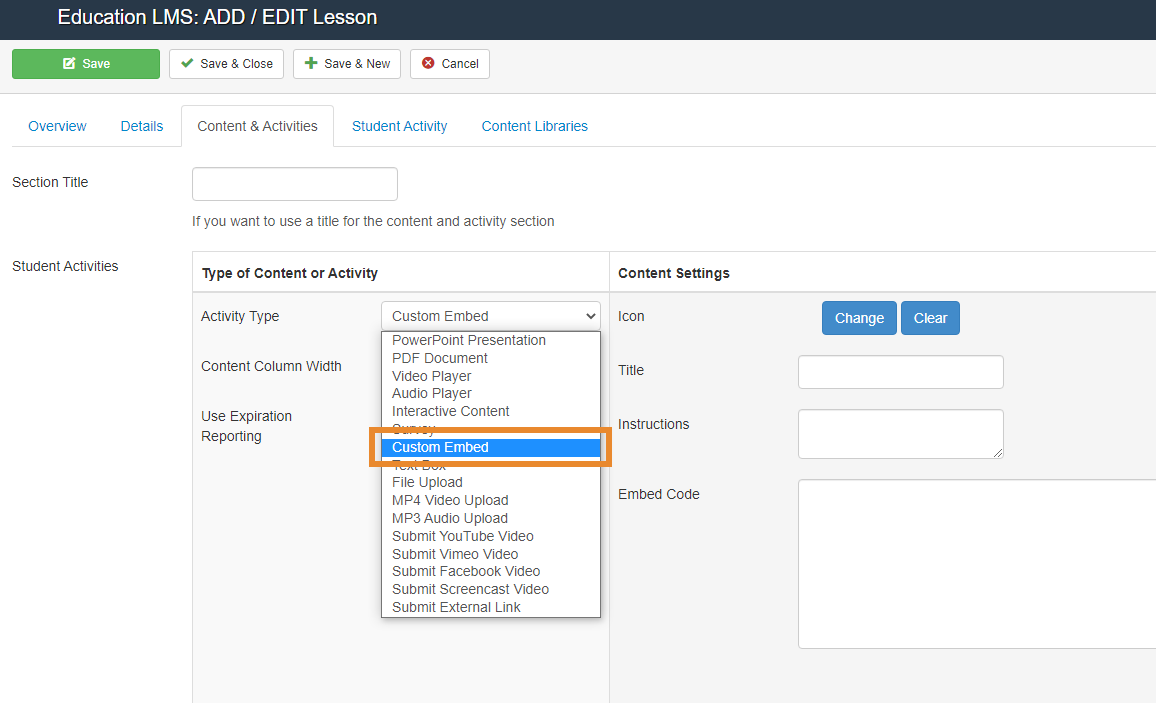Click the Instructions text area
1156x703 pixels.
[x=900, y=434]
